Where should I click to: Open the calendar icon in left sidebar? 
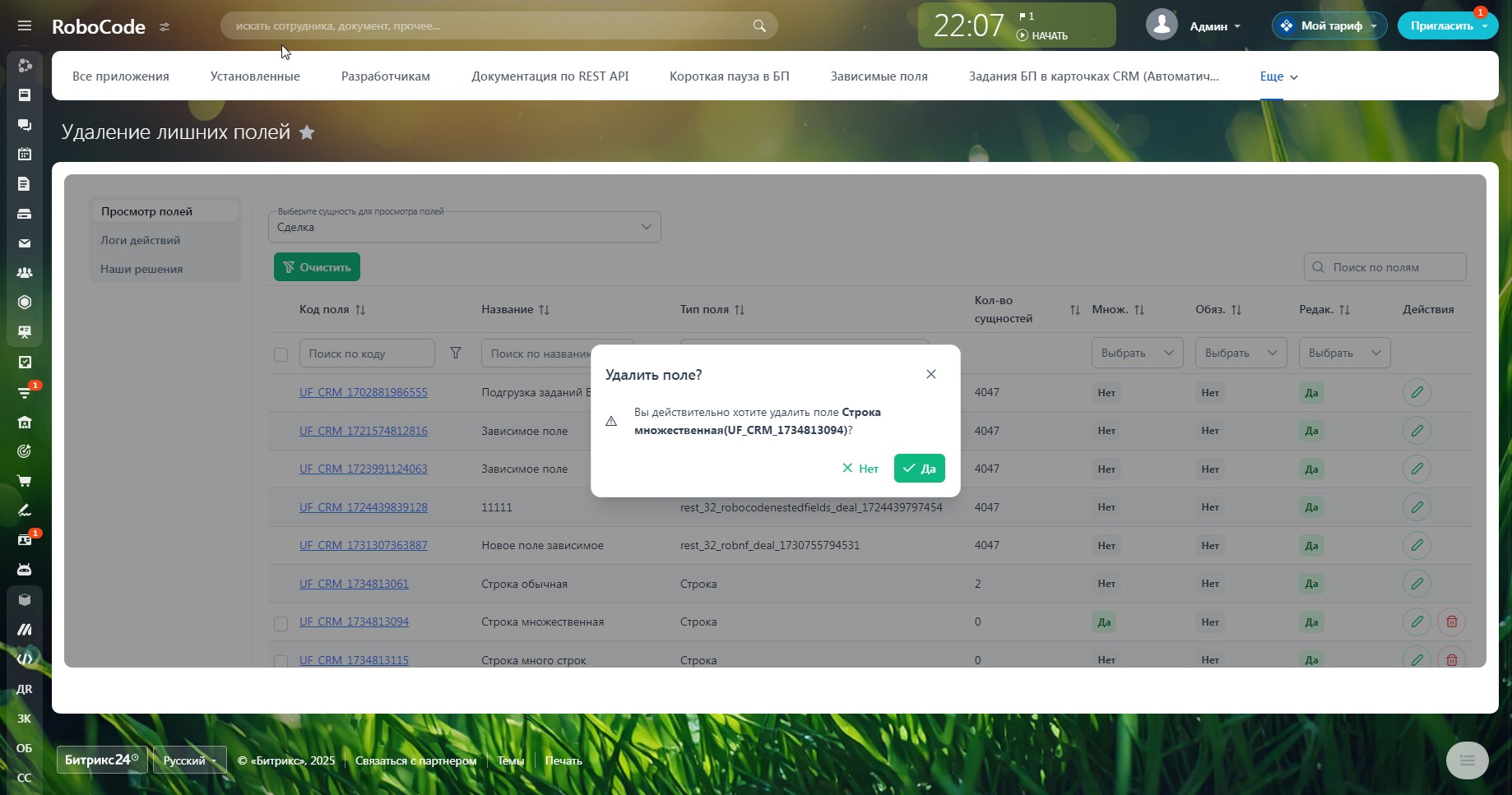[x=25, y=154]
